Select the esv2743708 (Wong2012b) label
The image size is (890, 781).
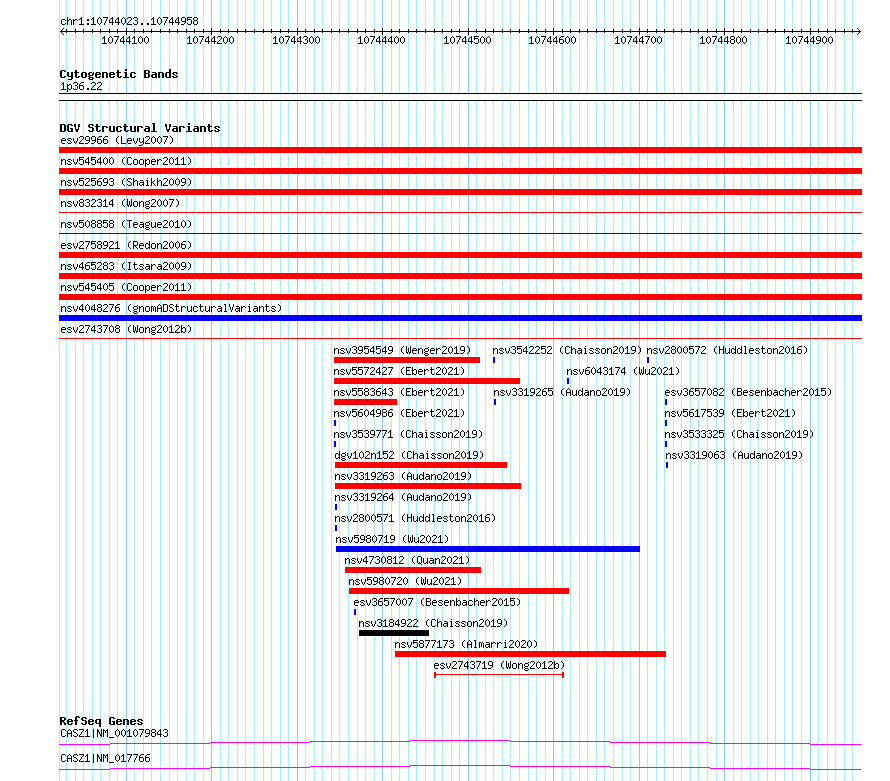pos(126,329)
